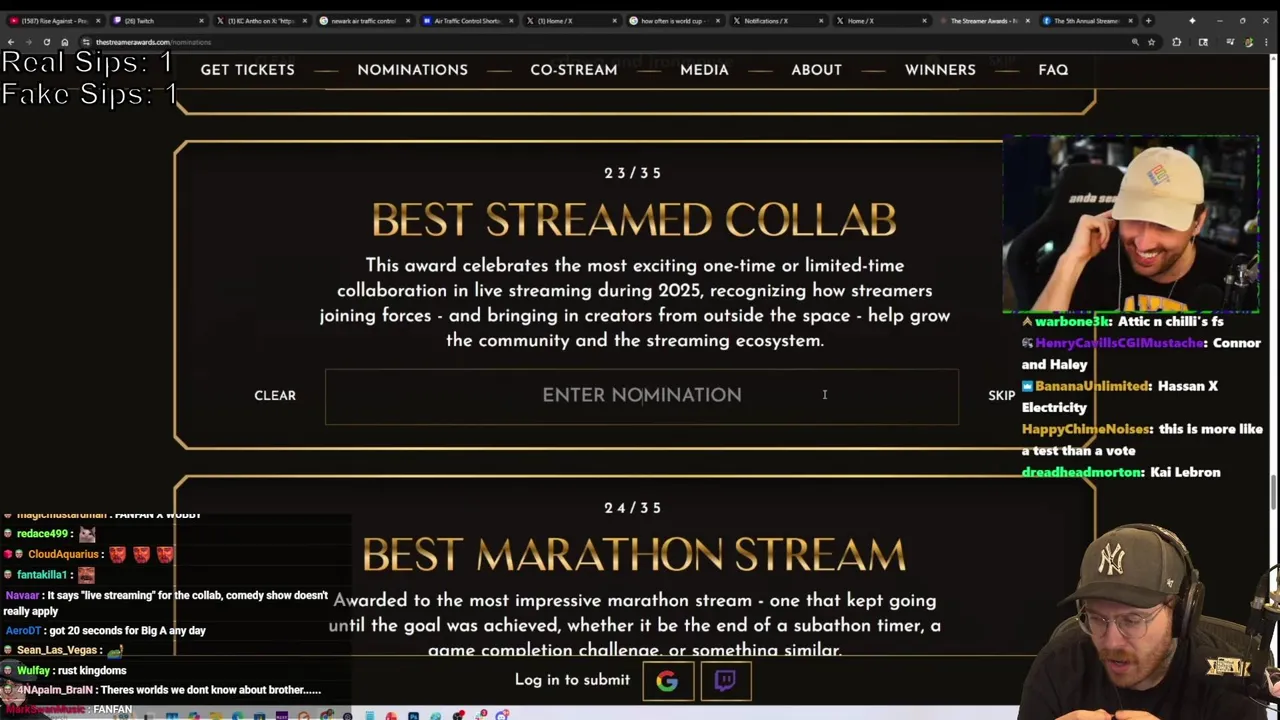Switch to the Rise Against YouTube tab
This screenshot has height=720, width=1280.
click(52, 20)
